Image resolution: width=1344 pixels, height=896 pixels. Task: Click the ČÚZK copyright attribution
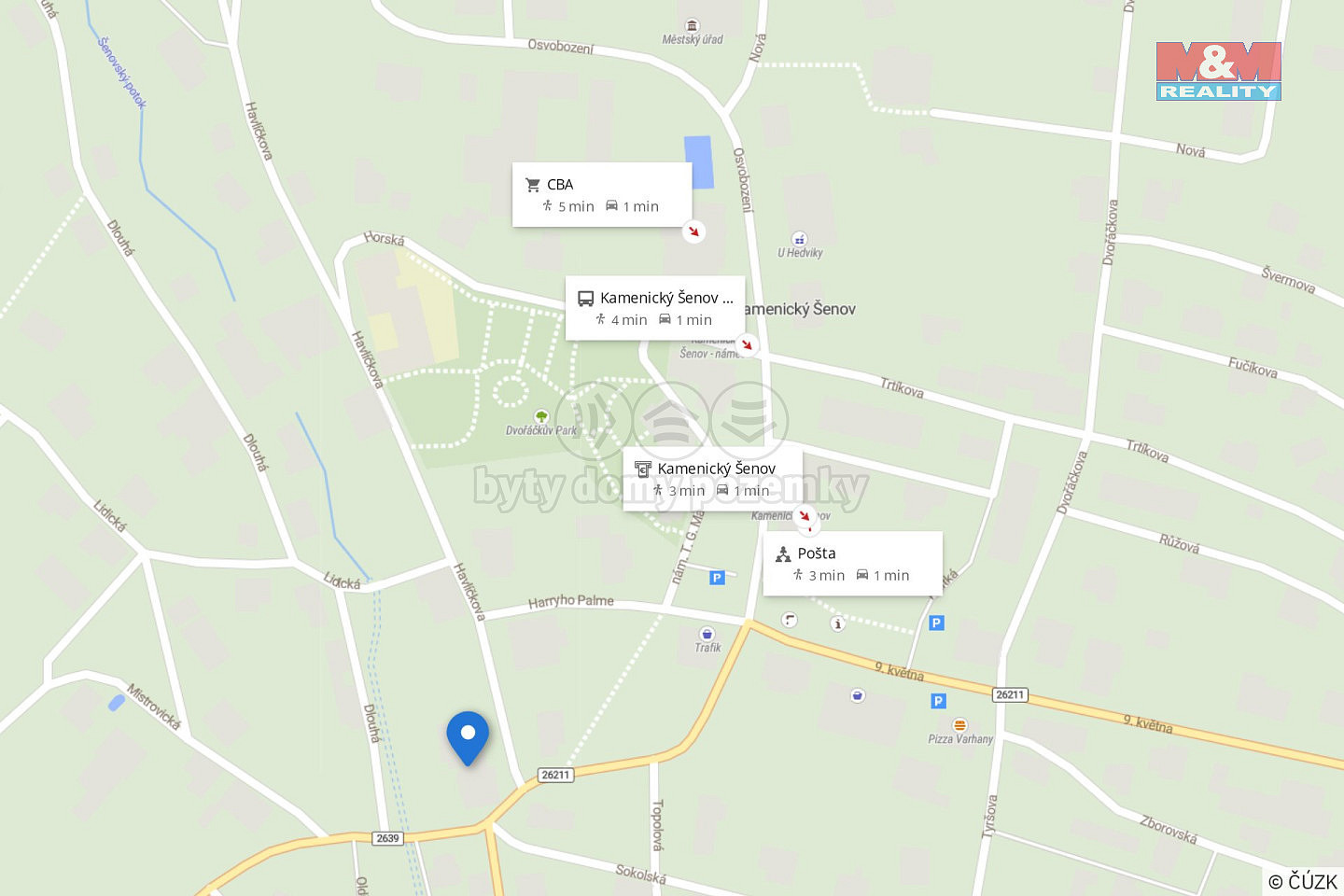pos(1303,881)
